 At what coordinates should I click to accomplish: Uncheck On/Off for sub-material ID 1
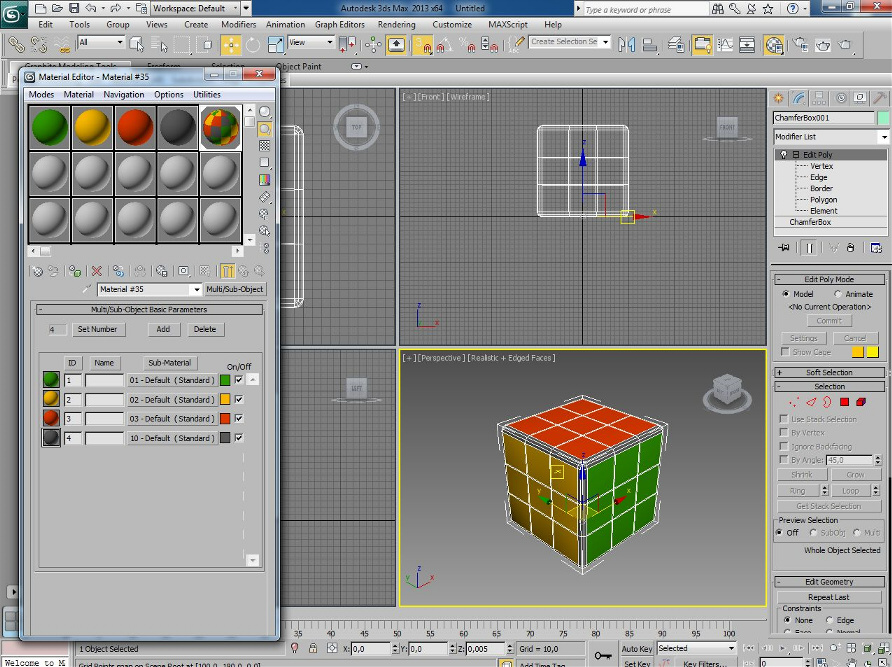pos(239,380)
